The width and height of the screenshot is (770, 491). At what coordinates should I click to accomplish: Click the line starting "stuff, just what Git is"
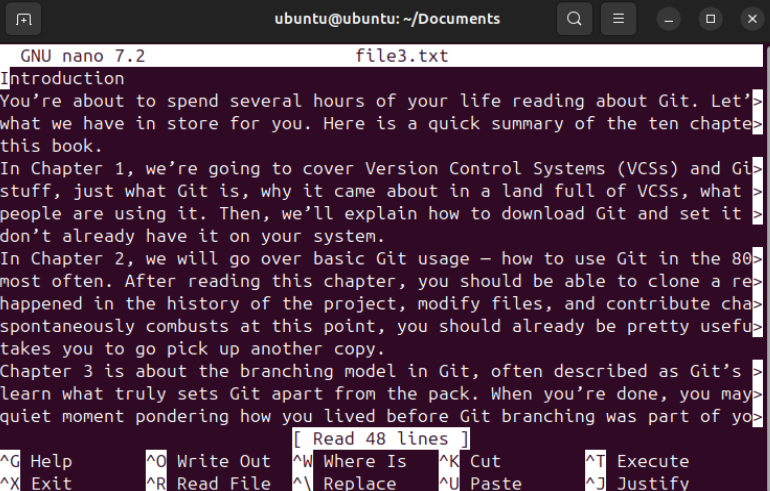point(381,191)
